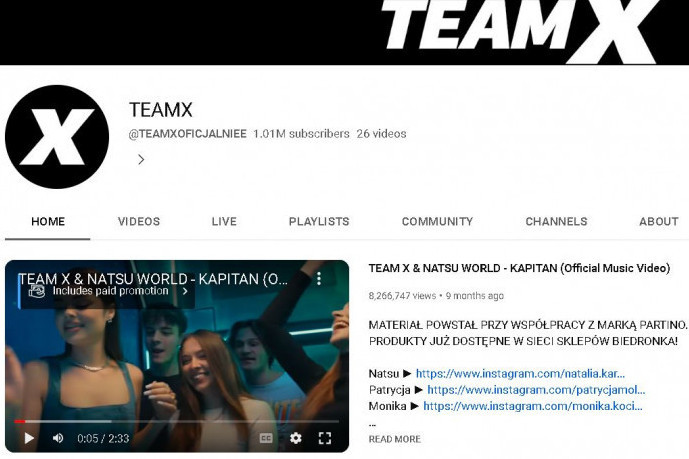Toggle closed captions on the video
Screen dimensions: 689x459
coord(266,438)
